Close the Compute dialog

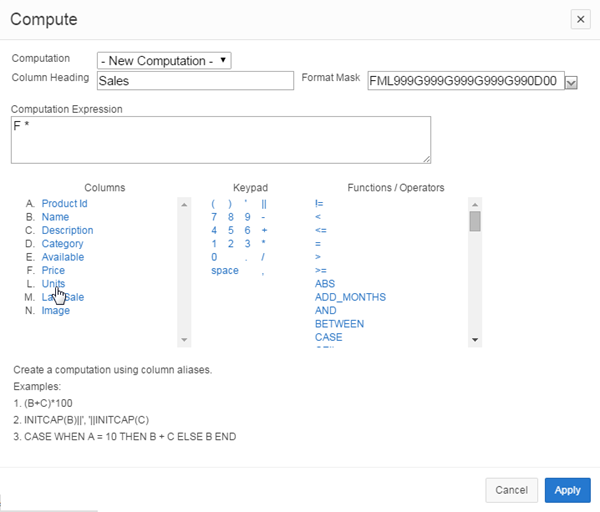point(580,19)
